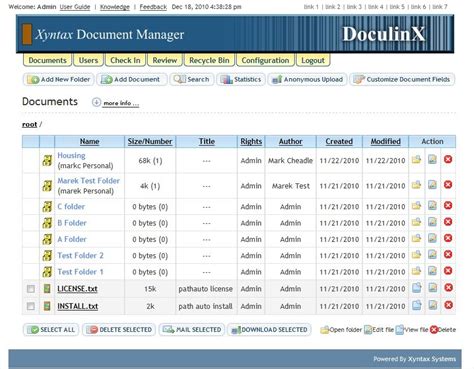Open the INSTALL.txt file link
This screenshot has height=369, width=474.
[78, 306]
